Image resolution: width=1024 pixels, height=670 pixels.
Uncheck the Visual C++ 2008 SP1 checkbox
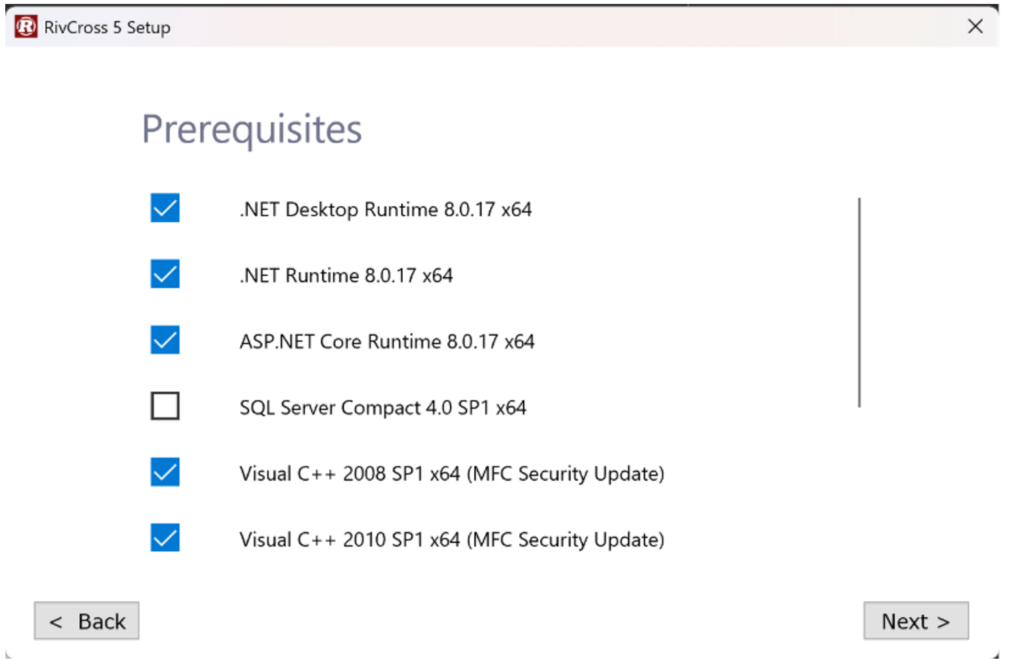click(x=165, y=472)
